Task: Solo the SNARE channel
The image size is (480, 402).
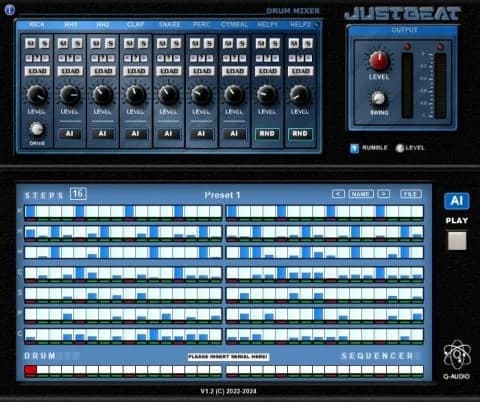Action: (176, 43)
